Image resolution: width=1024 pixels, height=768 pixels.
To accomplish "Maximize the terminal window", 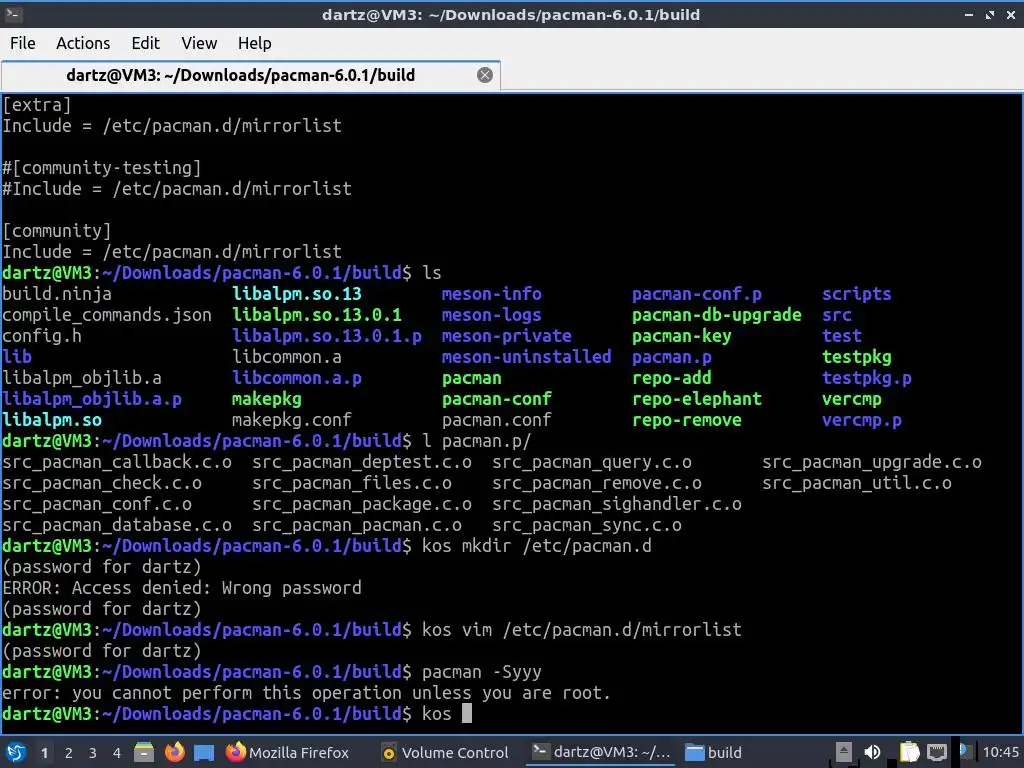I will click(x=990, y=14).
